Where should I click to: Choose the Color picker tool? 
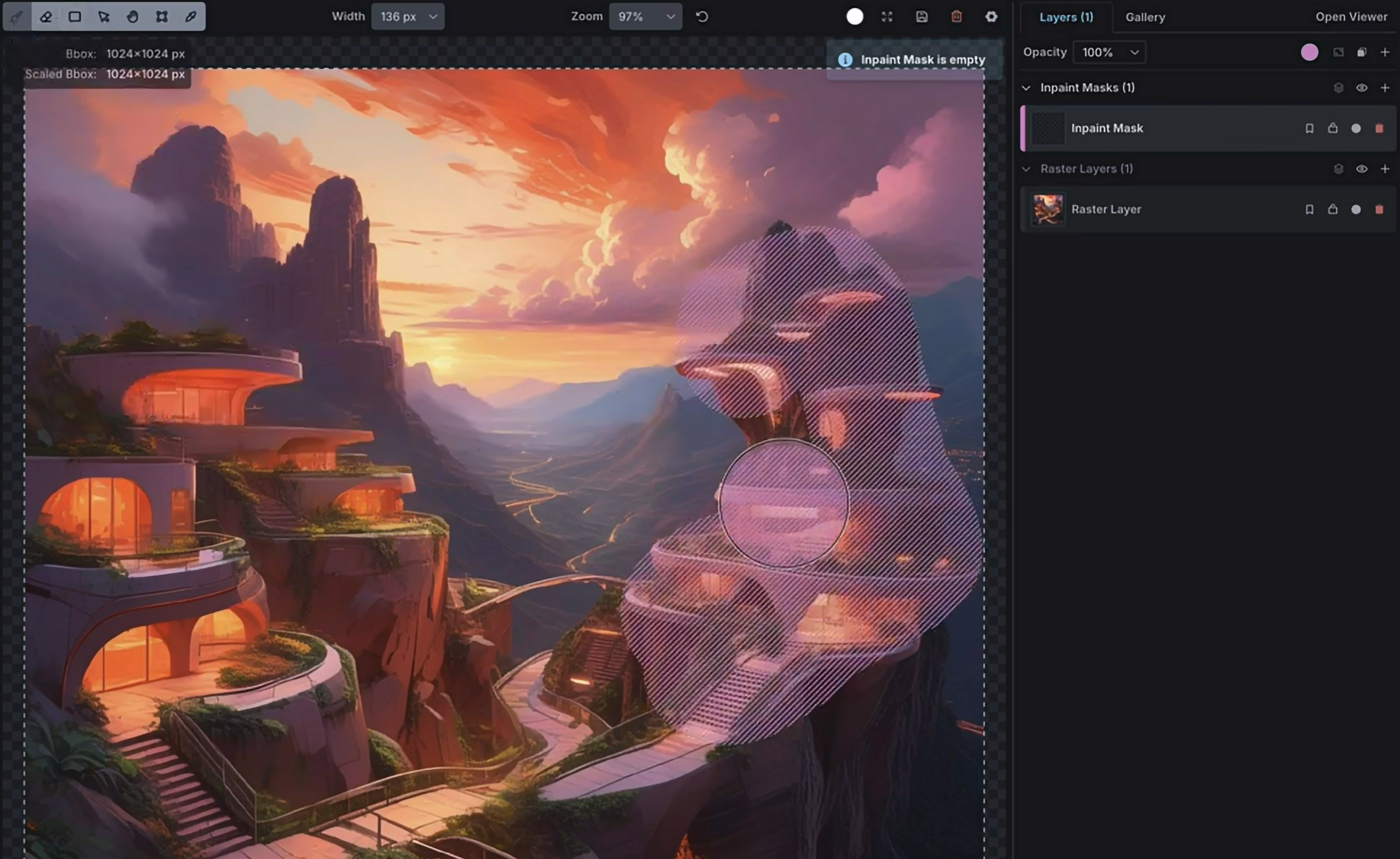tap(190, 16)
